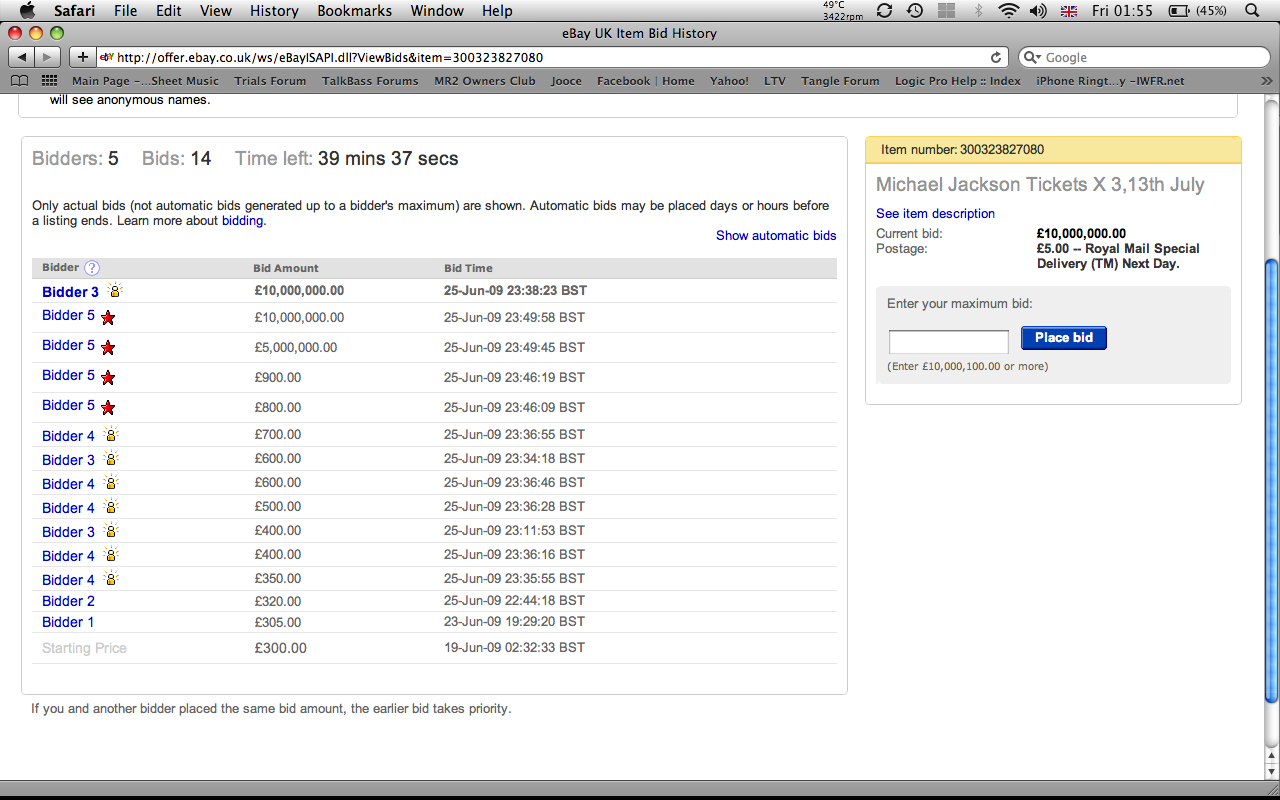
Task: Click the vertical scrollbar thumb
Action: (x=1271, y=480)
